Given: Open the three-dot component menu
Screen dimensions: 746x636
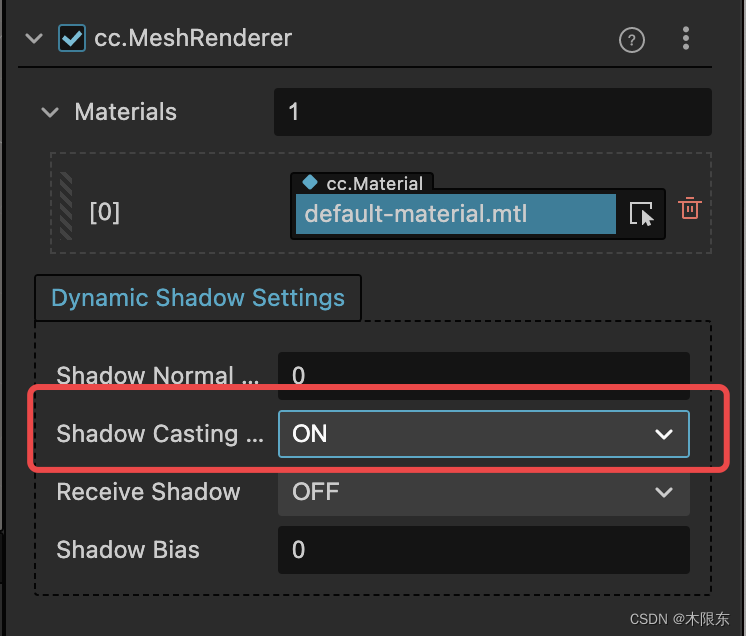Looking at the screenshot, I should pyautogui.click(x=686, y=38).
